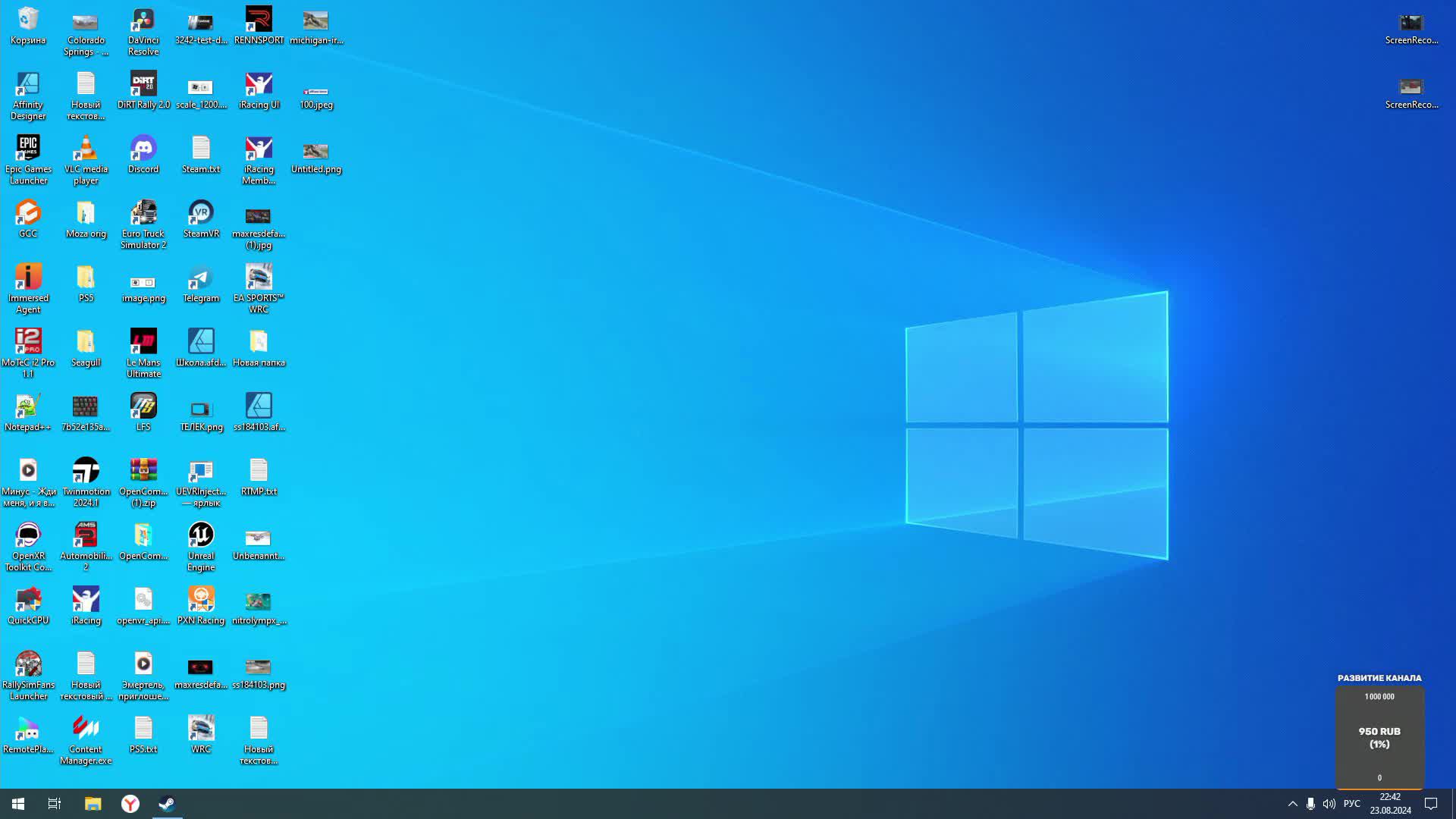Screen dimensions: 1456x819
Task: Click the Automobilista 2 icon
Action: 86,548
